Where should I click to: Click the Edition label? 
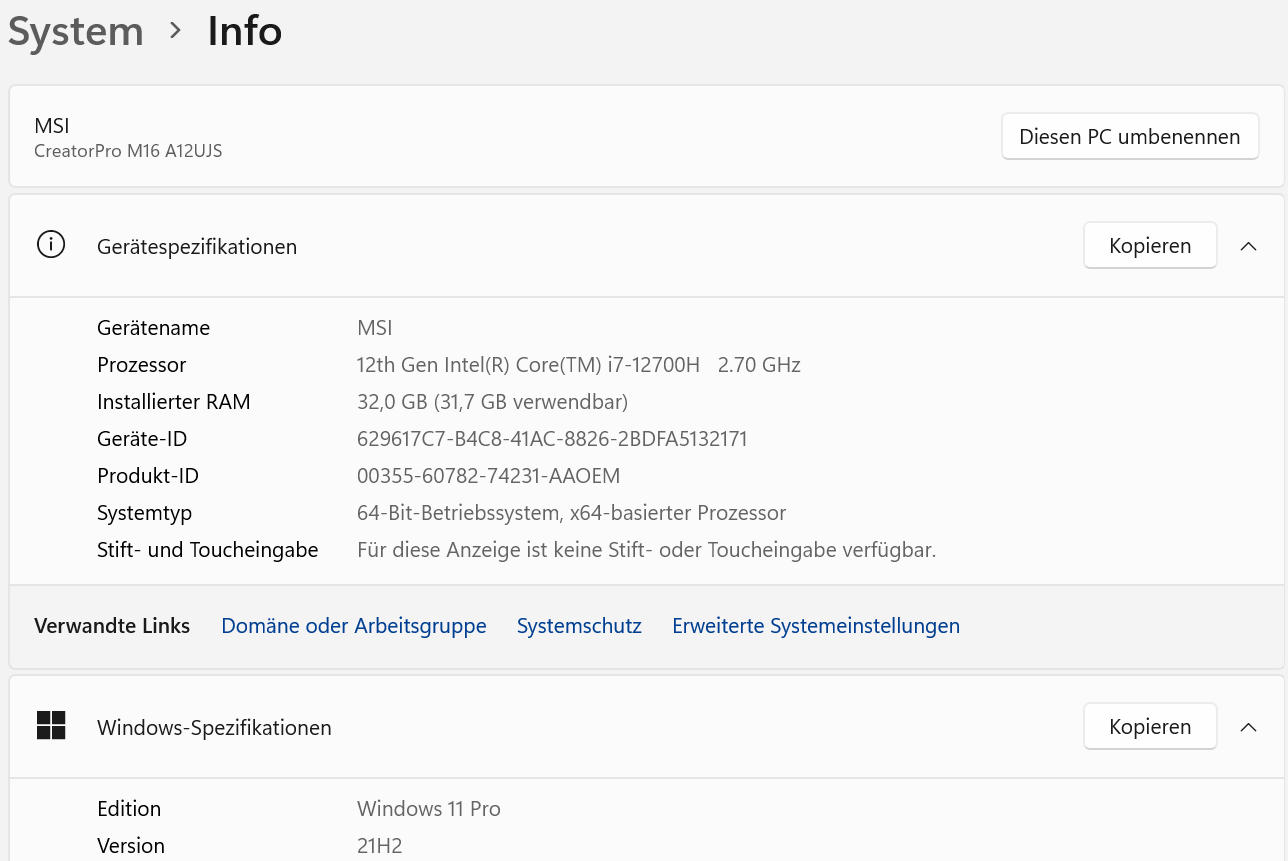pyautogui.click(x=129, y=809)
